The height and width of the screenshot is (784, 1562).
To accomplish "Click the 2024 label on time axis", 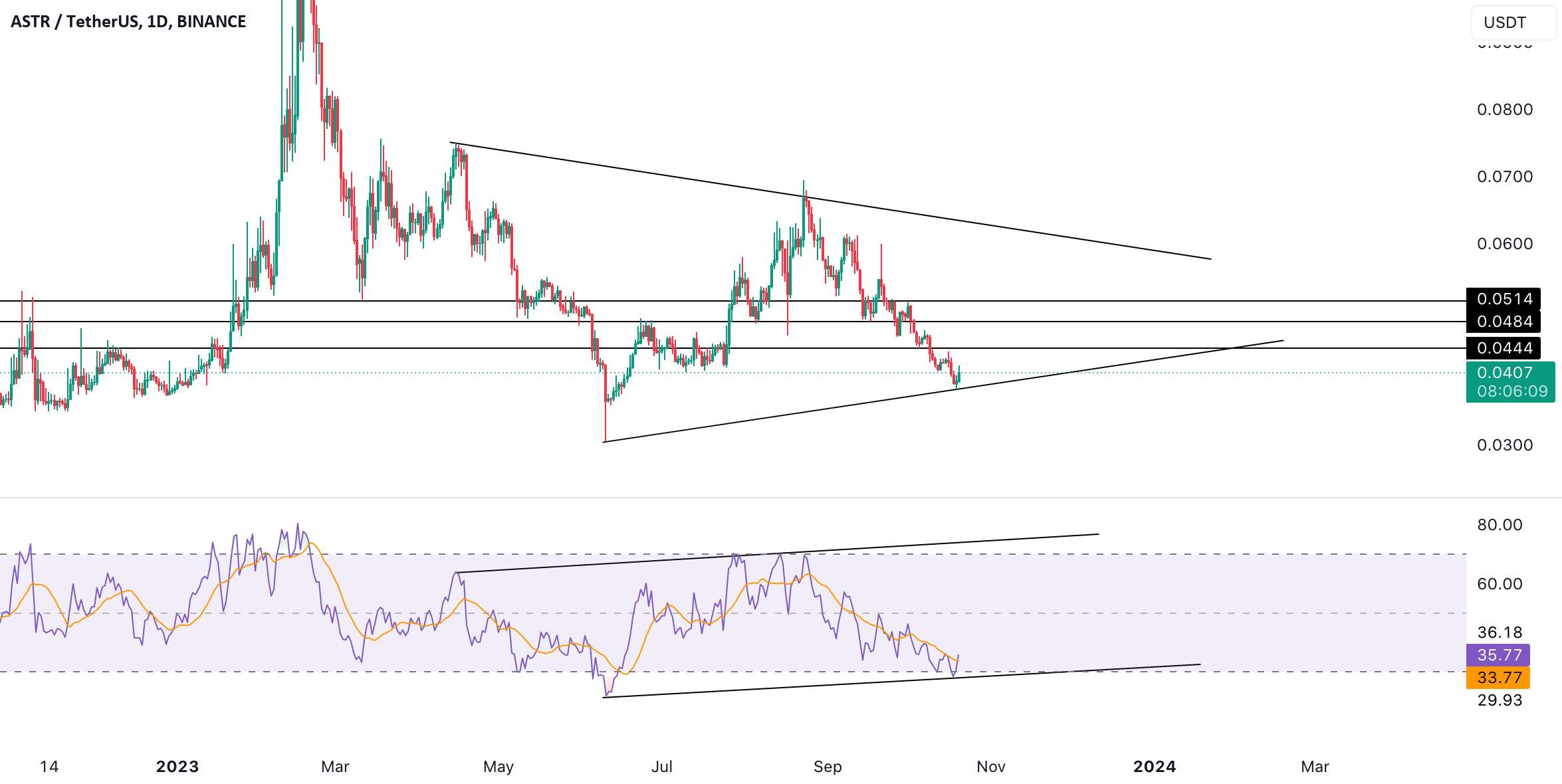I will (1155, 767).
